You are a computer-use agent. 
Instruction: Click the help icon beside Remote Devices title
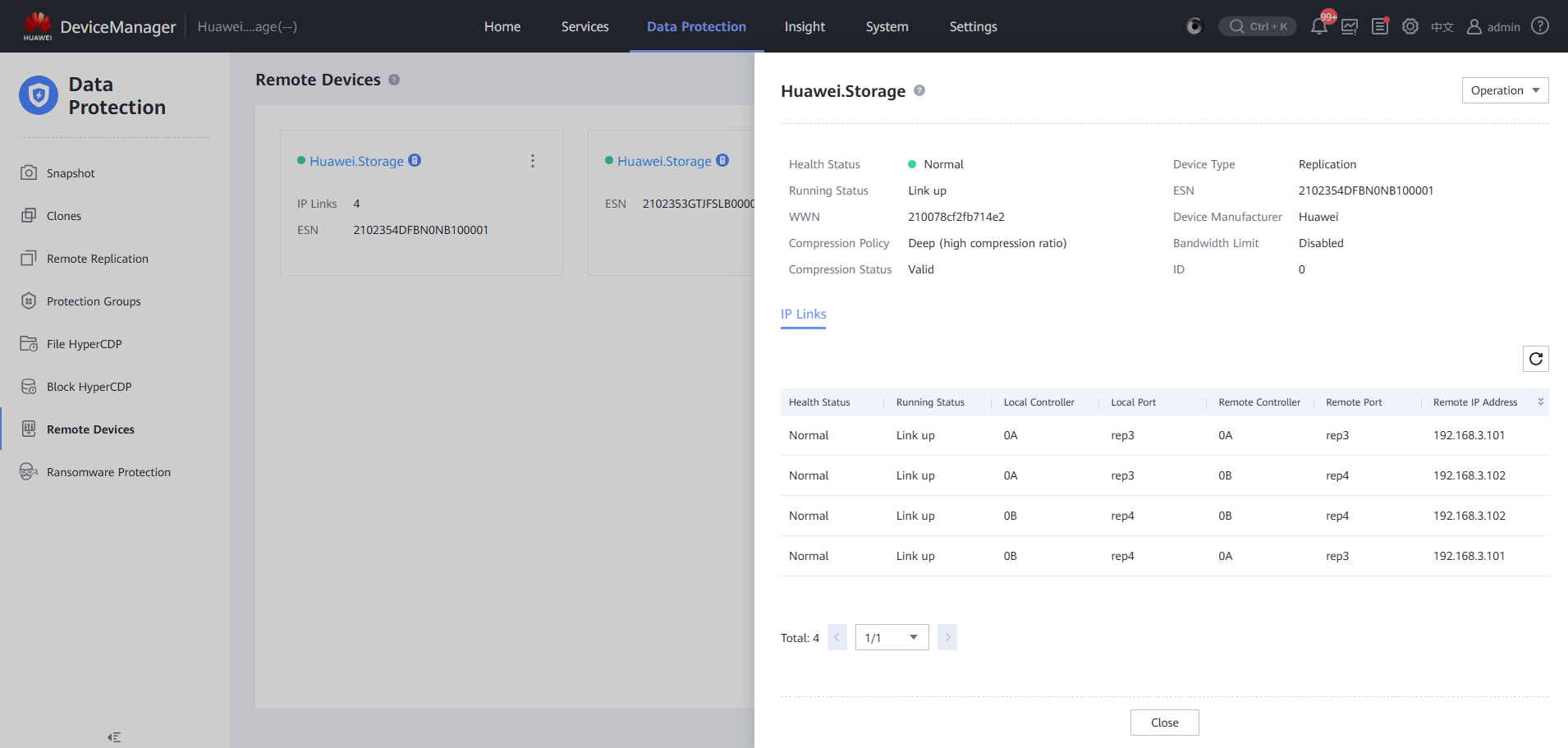(x=394, y=80)
